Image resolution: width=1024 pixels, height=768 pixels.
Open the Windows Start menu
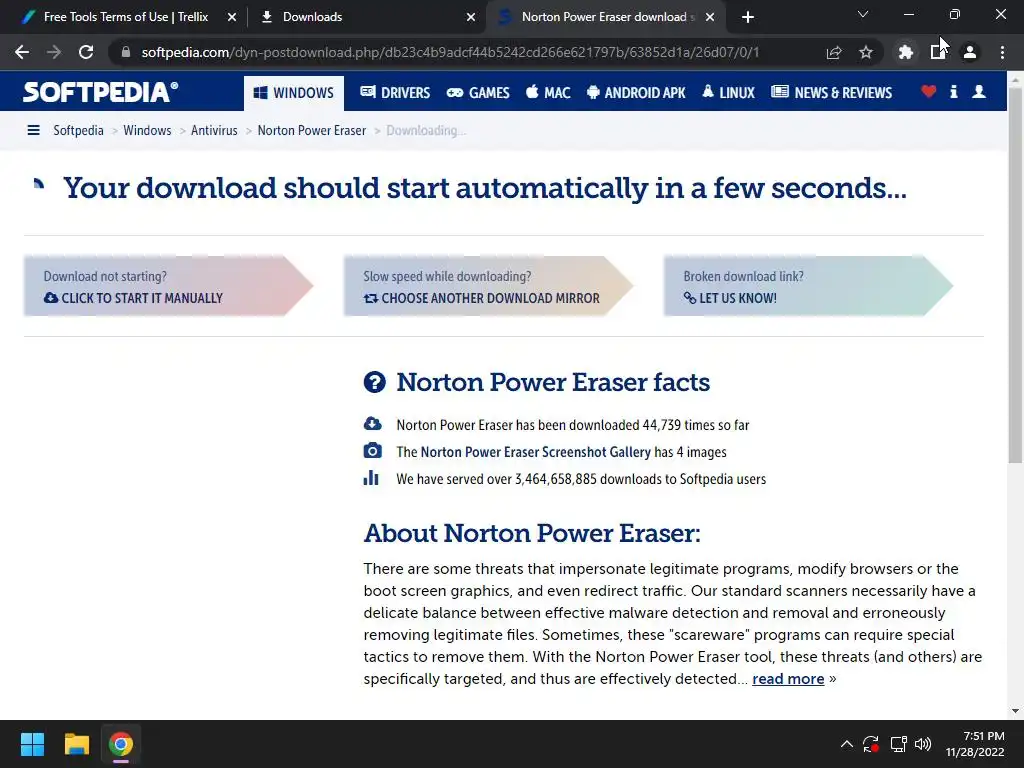32,744
